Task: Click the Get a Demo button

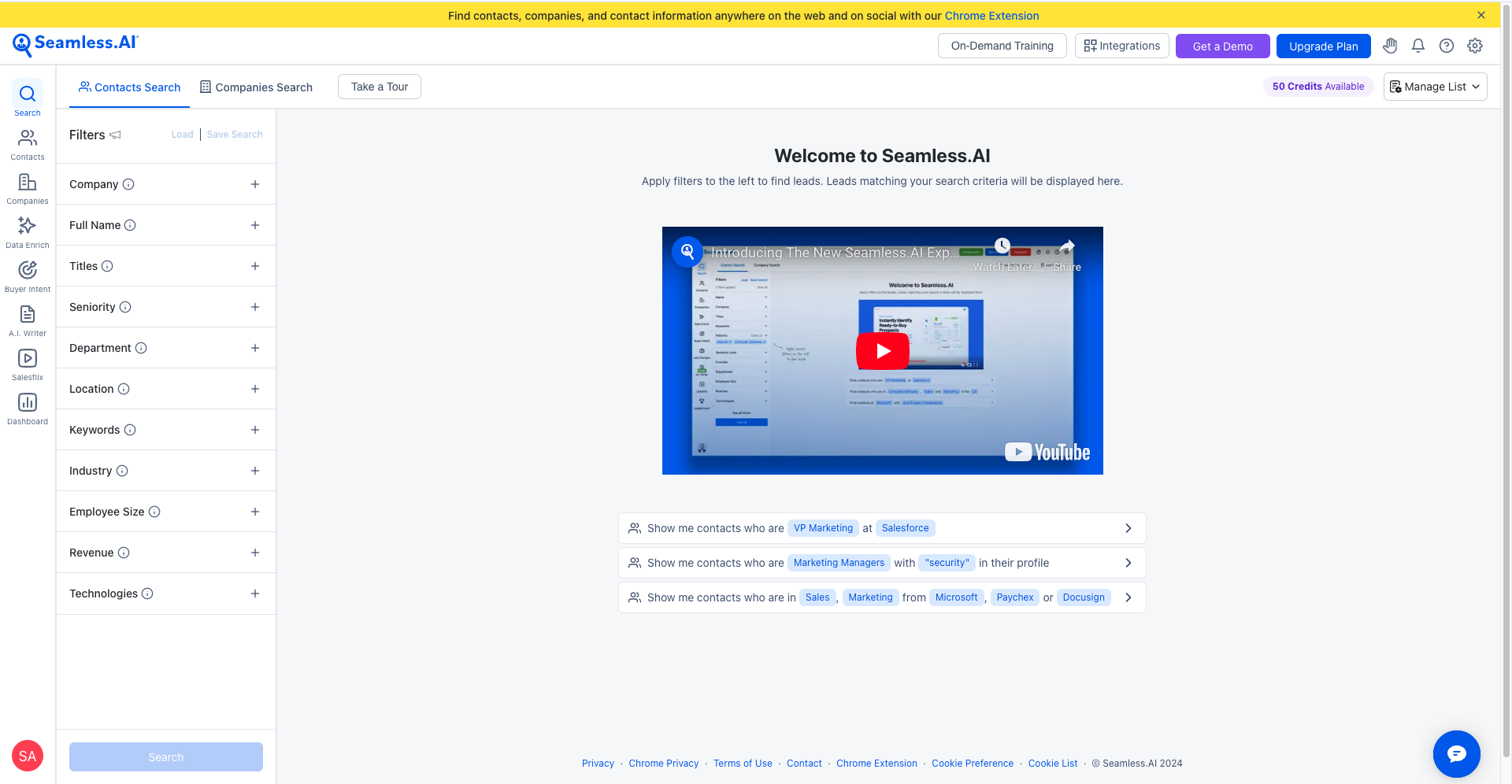Action: 1222,46
